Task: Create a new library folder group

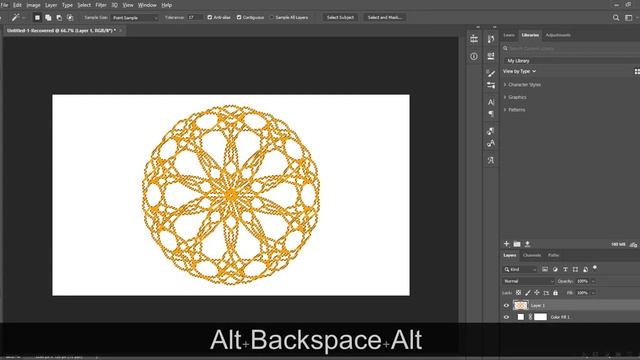Action: pyautogui.click(x=517, y=244)
